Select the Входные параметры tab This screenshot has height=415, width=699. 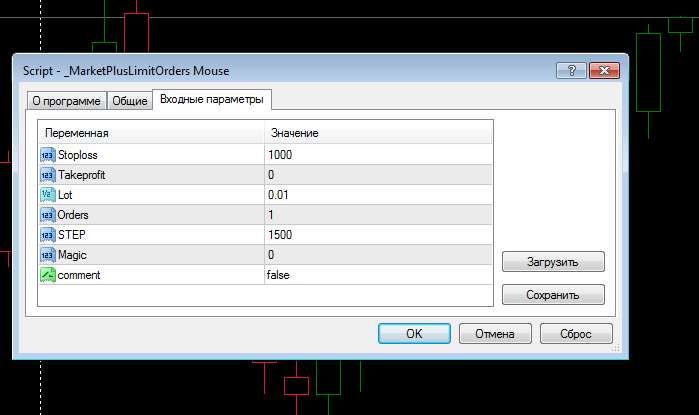(x=212, y=99)
